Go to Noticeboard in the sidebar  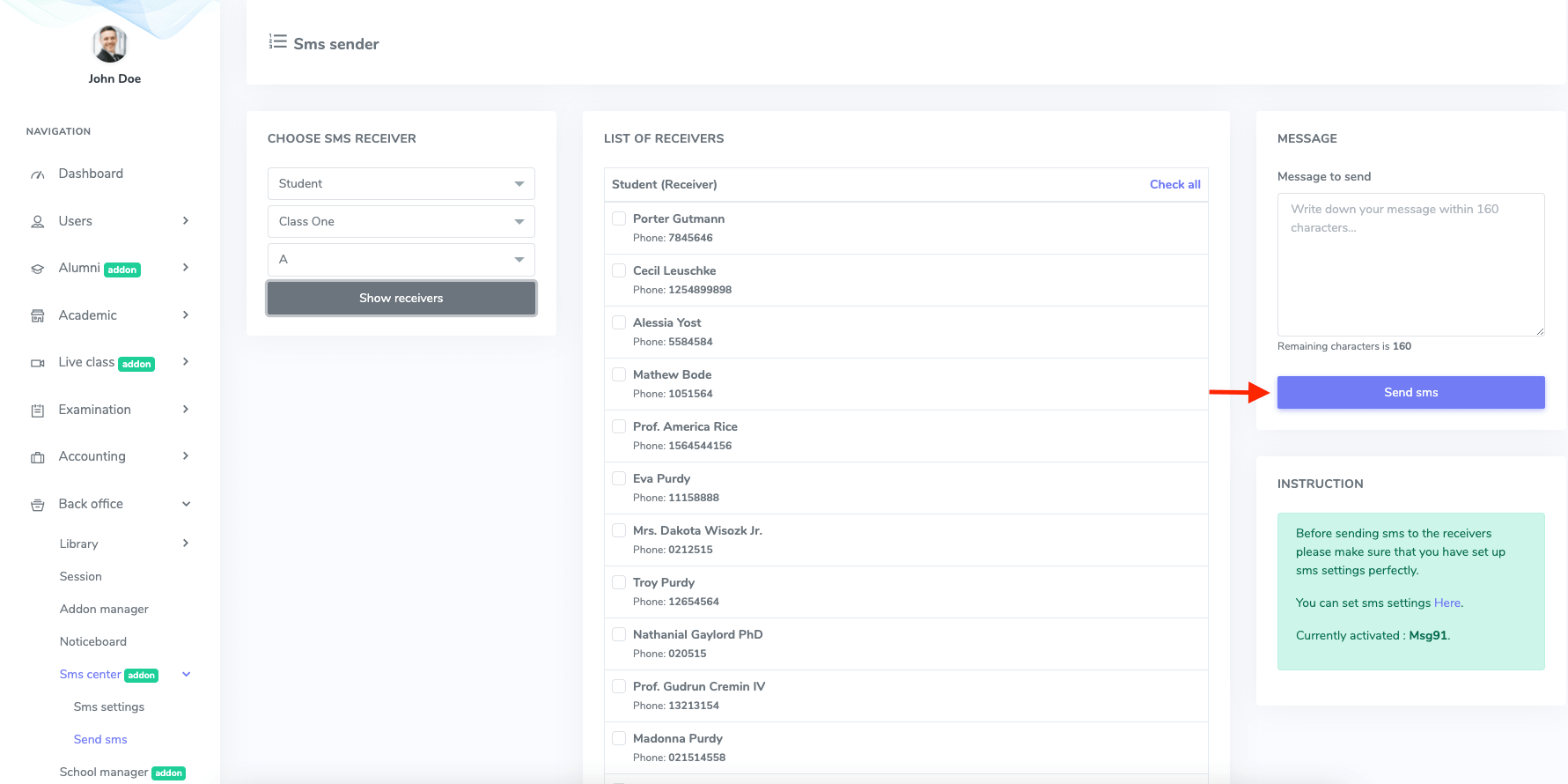[x=93, y=641]
